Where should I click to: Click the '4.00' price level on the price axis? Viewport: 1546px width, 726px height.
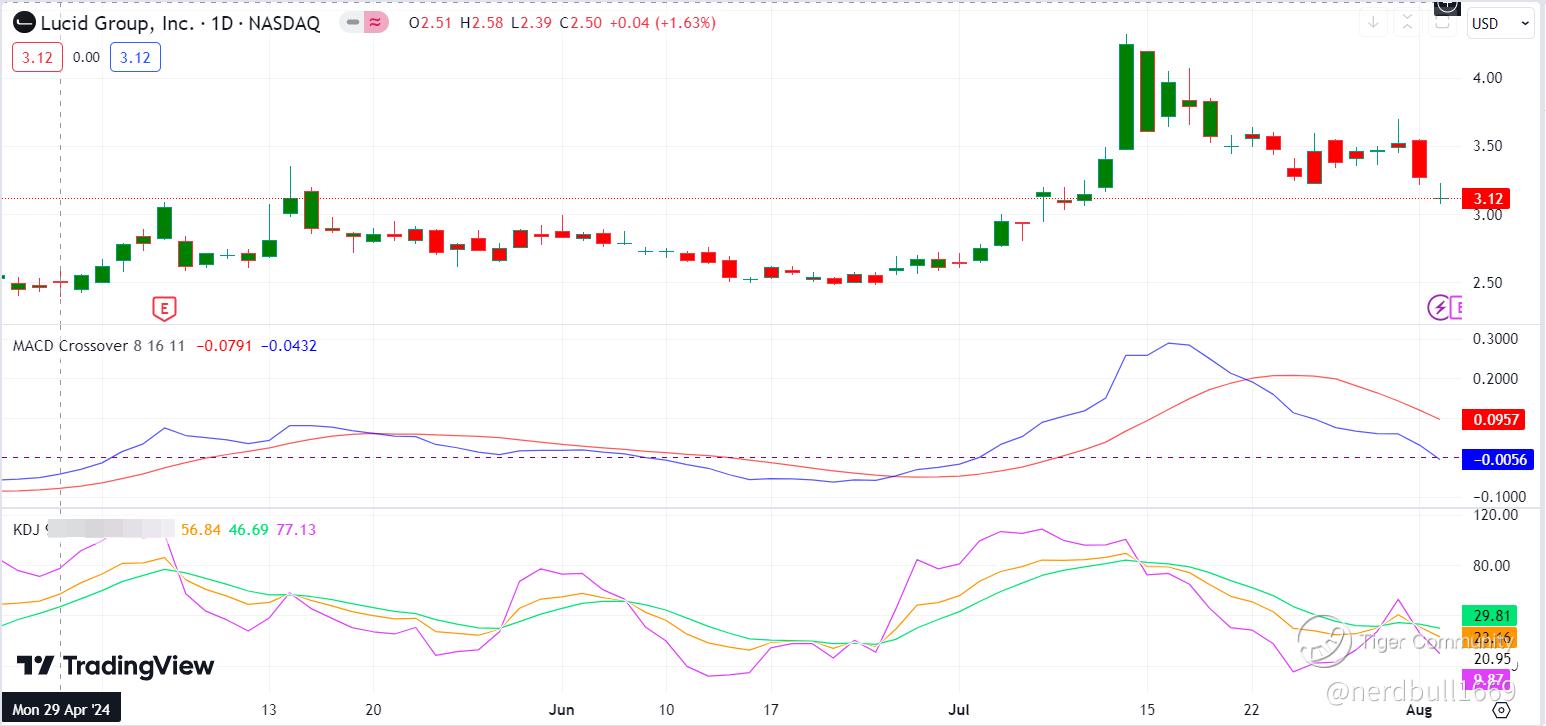point(1490,78)
